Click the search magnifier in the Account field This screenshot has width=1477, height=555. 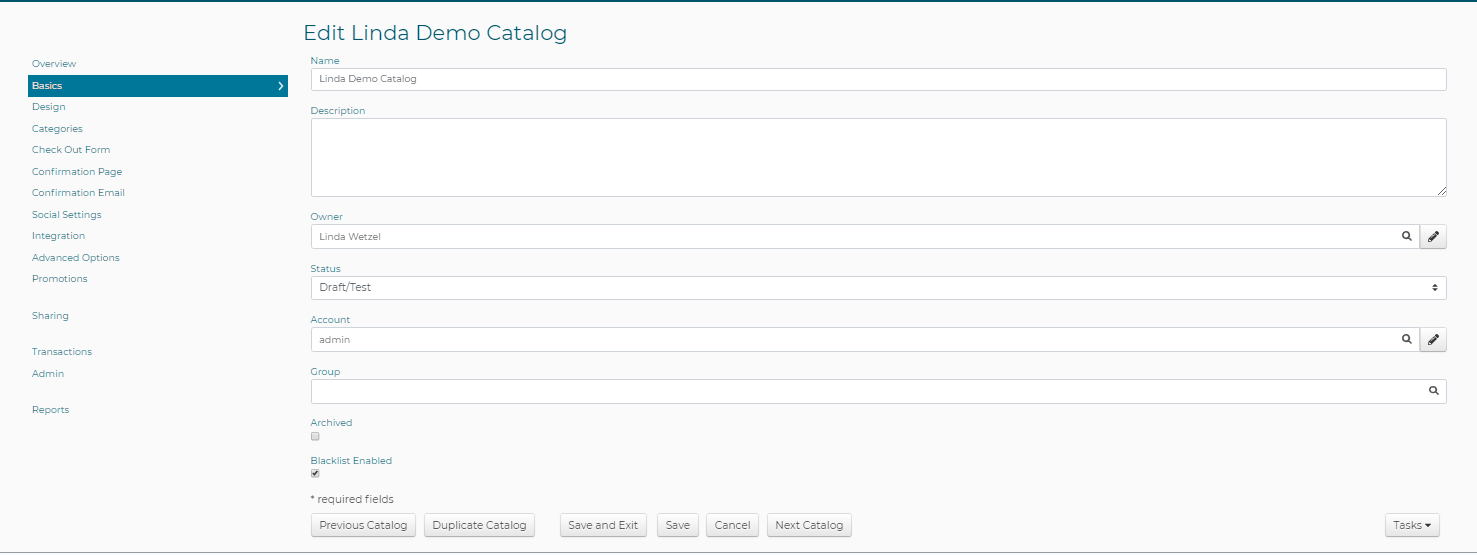(x=1406, y=339)
